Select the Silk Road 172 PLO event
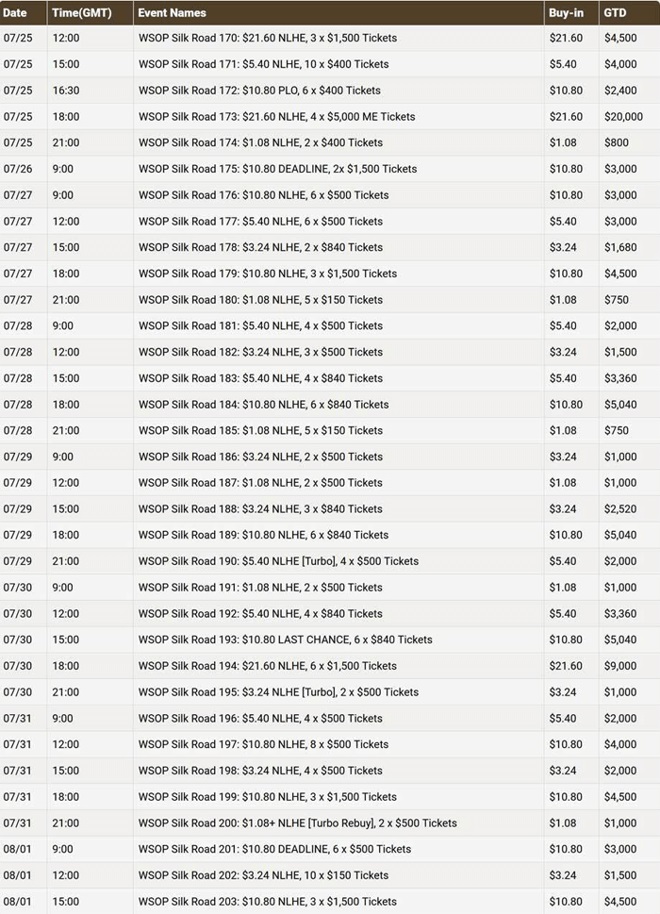Viewport: 660px width, 914px height. pyautogui.click(x=259, y=90)
